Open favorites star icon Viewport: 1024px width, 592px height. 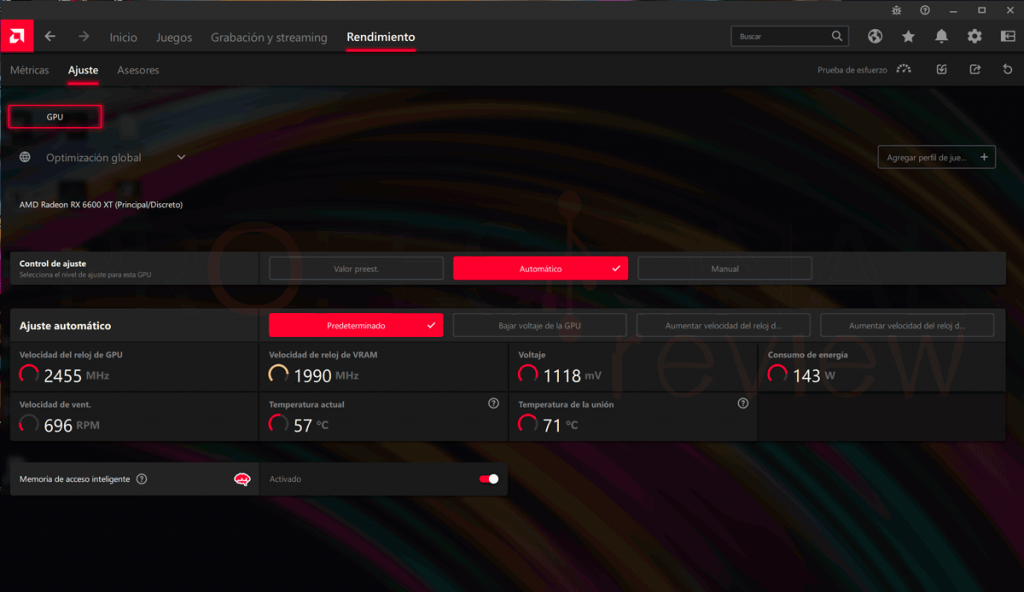click(908, 37)
